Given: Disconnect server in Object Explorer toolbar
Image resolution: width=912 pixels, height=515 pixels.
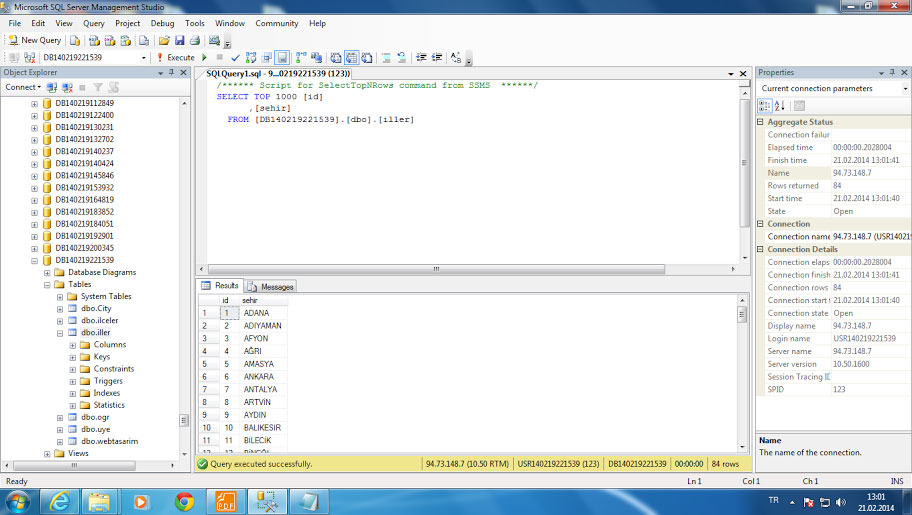Looking at the screenshot, I should click(67, 87).
